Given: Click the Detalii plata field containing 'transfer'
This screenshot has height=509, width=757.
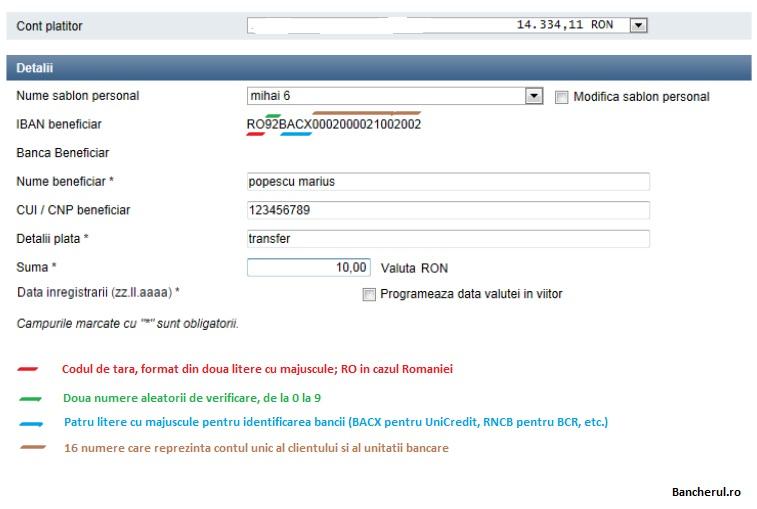Looking at the screenshot, I should (x=448, y=239).
